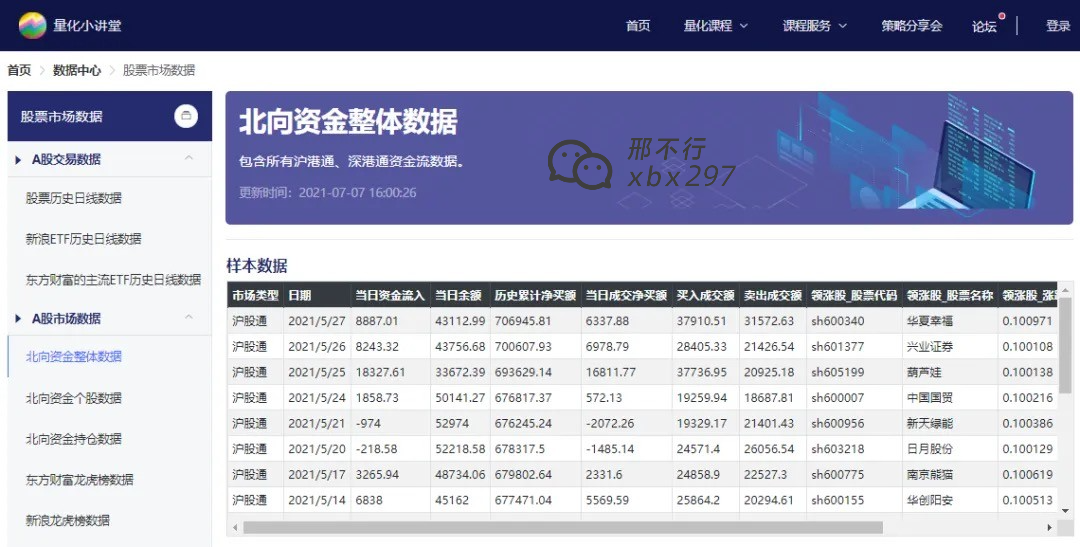Click the 北向资金整体数据 banner title
The width and height of the screenshot is (1080, 547).
click(348, 122)
